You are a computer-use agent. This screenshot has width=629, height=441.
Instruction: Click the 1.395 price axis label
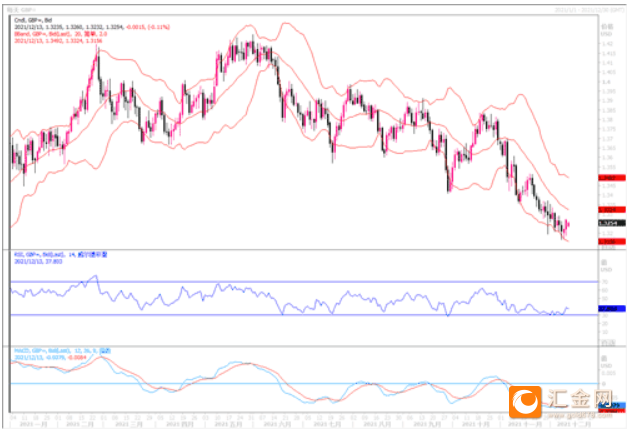pos(608,91)
